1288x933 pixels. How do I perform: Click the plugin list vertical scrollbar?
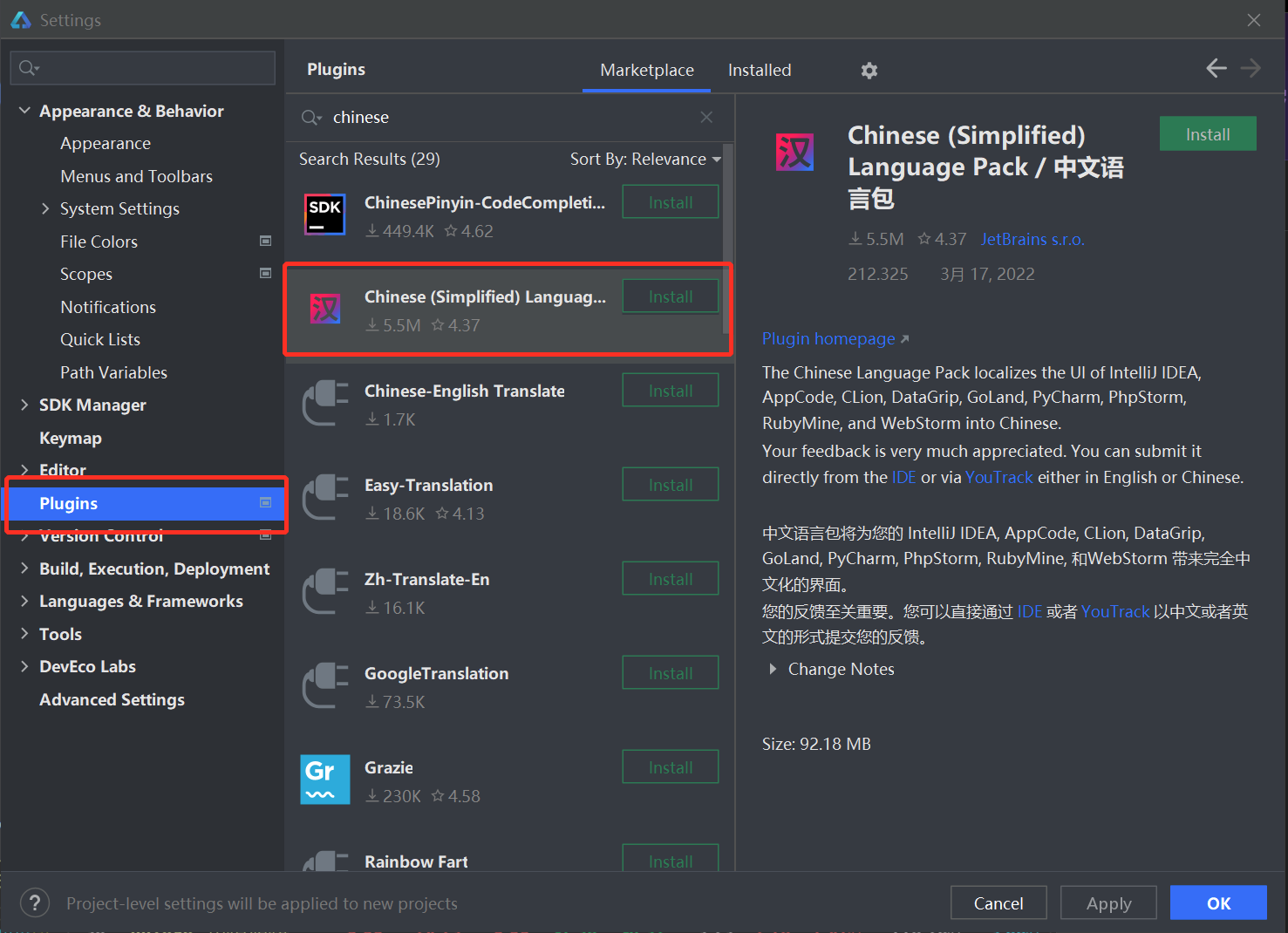[x=726, y=238]
